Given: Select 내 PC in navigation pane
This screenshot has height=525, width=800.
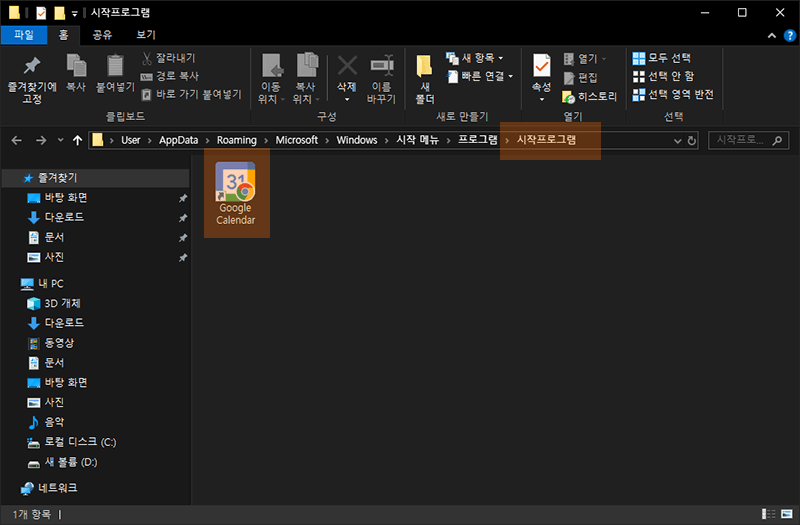Looking at the screenshot, I should pos(51,284).
